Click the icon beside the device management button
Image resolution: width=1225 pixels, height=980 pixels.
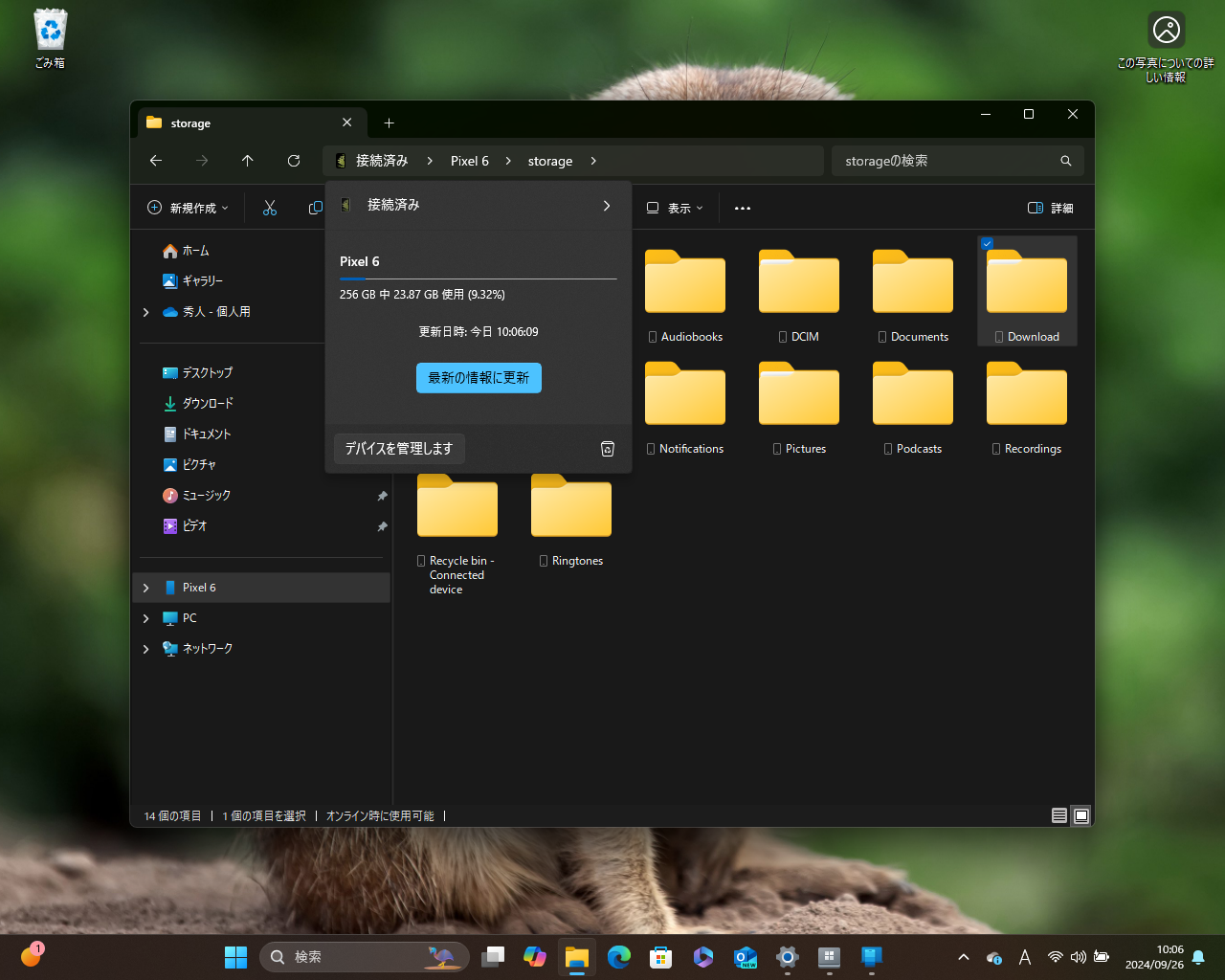[x=608, y=449]
